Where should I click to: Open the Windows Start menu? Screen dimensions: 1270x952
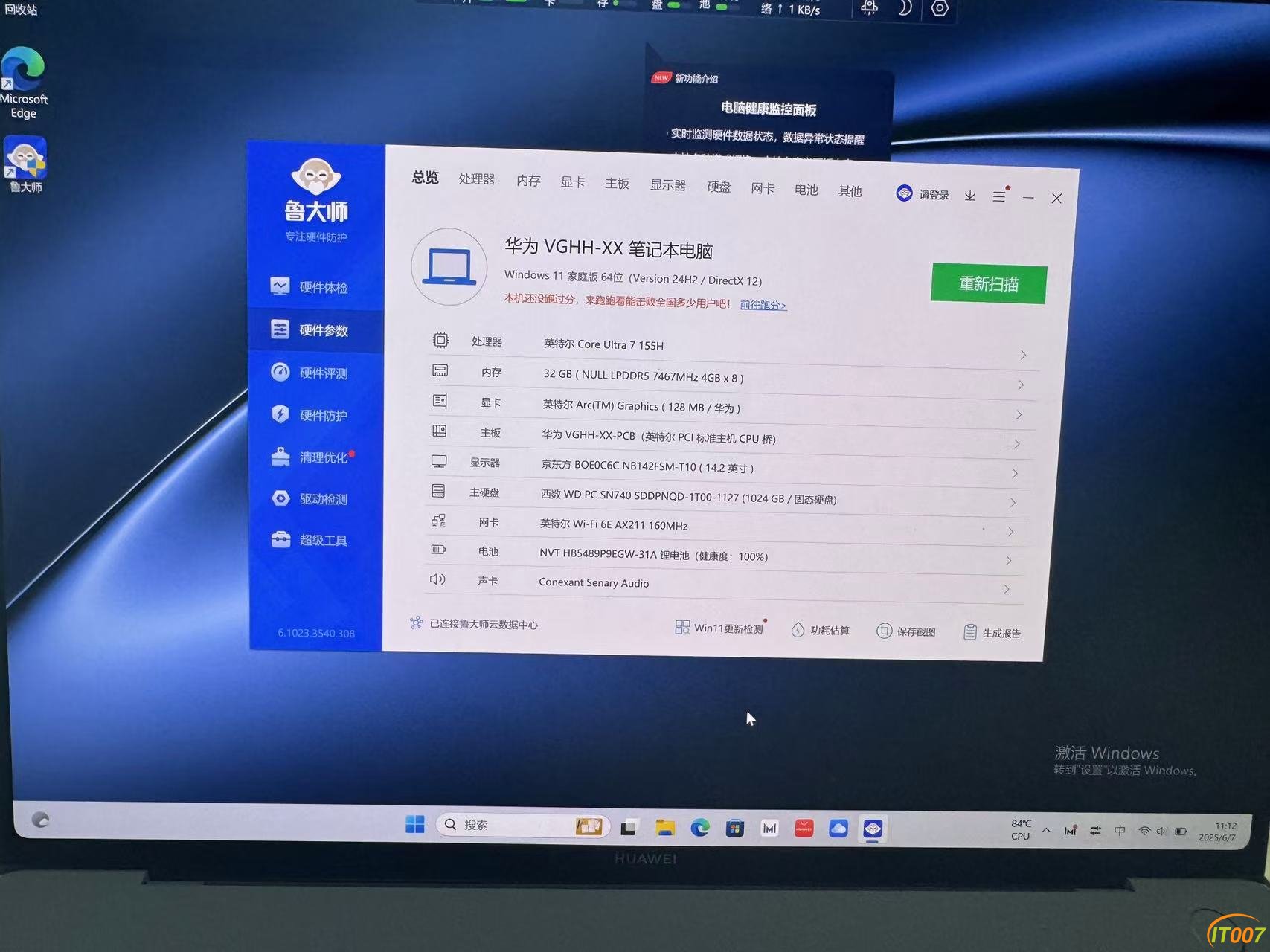415,824
